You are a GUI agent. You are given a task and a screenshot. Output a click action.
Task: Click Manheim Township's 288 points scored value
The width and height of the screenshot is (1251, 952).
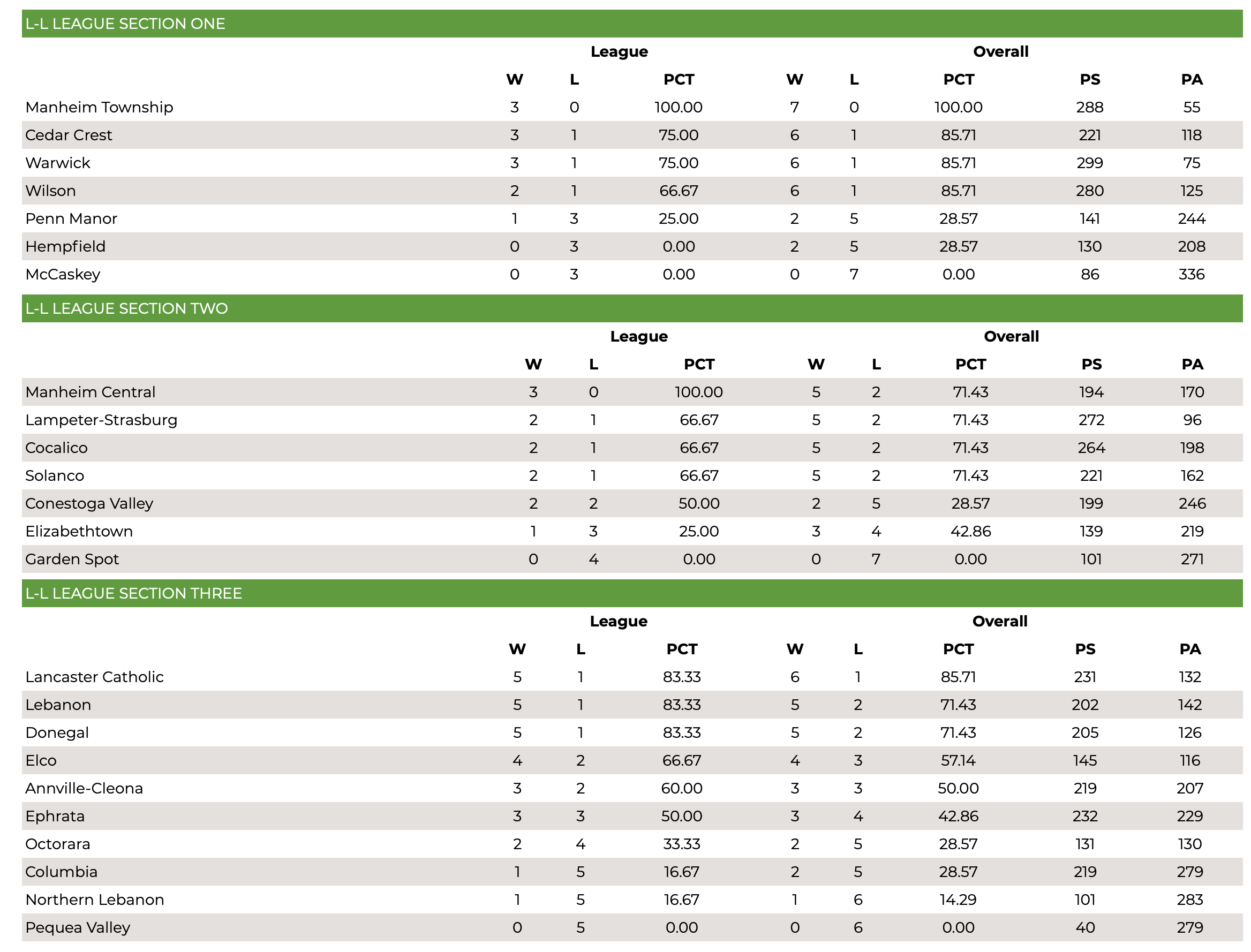point(1089,107)
